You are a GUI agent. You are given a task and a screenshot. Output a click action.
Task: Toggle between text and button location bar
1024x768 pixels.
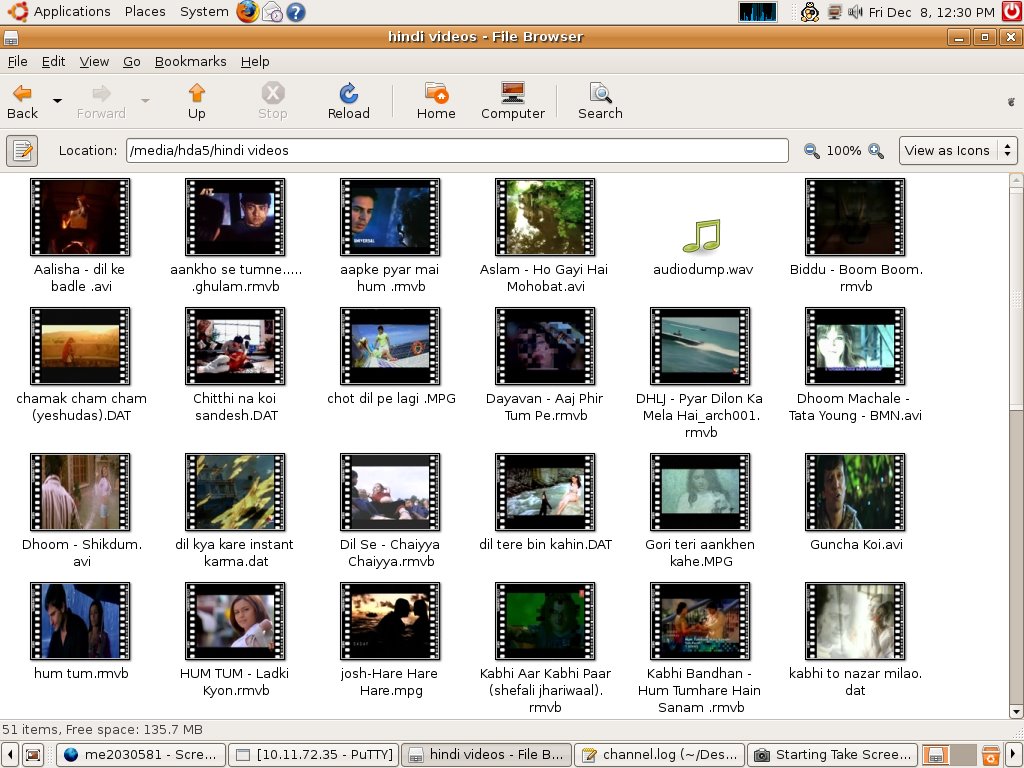pos(22,151)
